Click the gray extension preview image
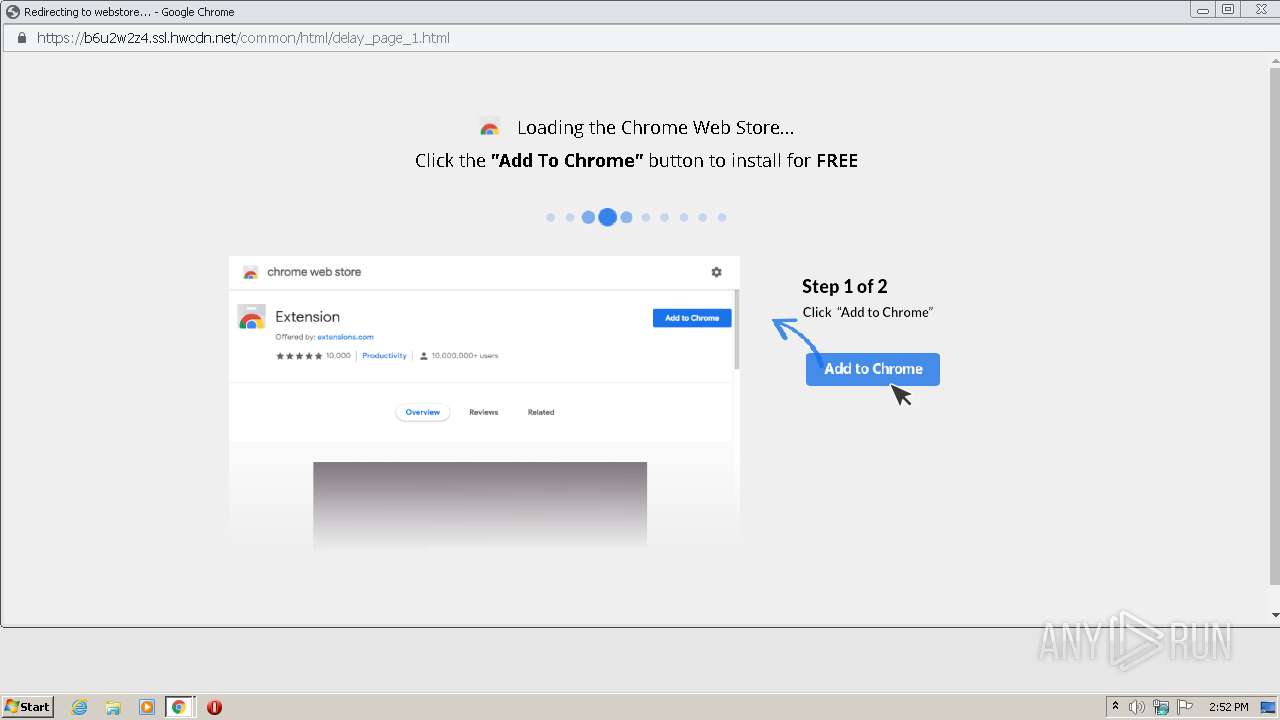 tap(480, 504)
